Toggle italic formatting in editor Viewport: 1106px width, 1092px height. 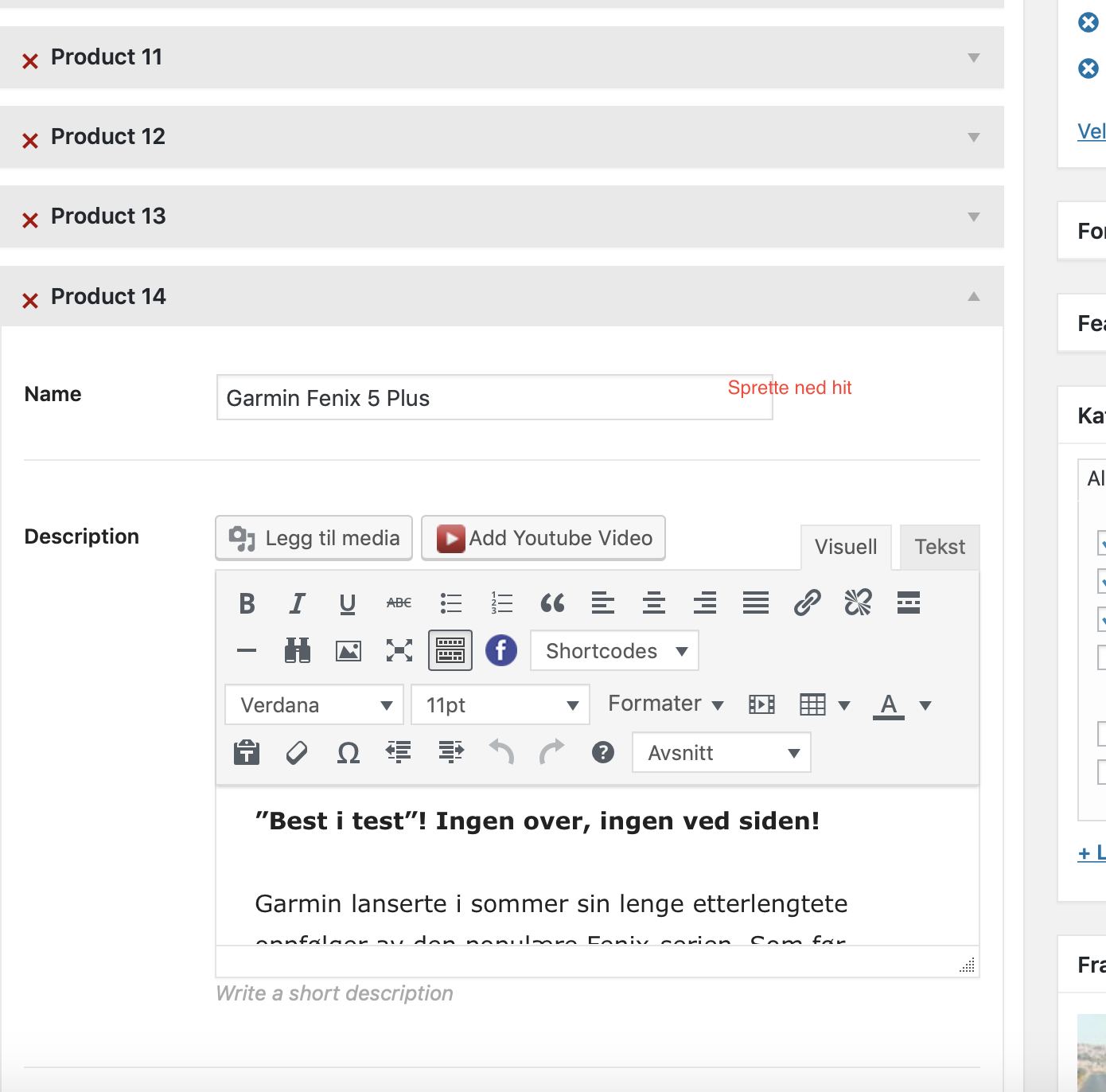tap(297, 603)
